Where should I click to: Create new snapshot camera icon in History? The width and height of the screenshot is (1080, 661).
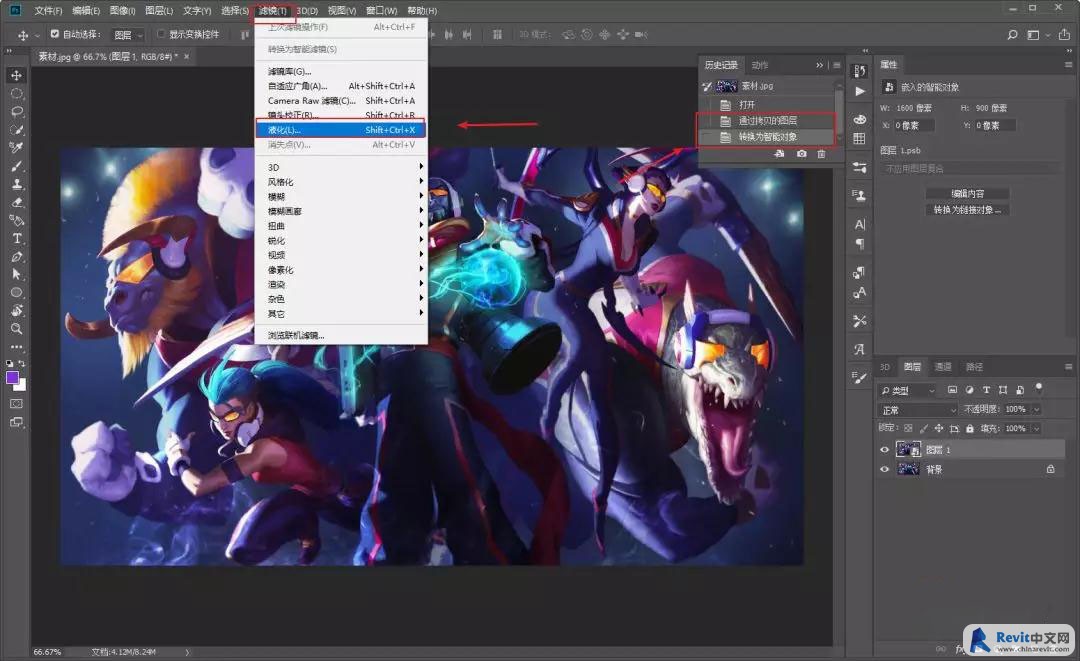pyautogui.click(x=801, y=154)
